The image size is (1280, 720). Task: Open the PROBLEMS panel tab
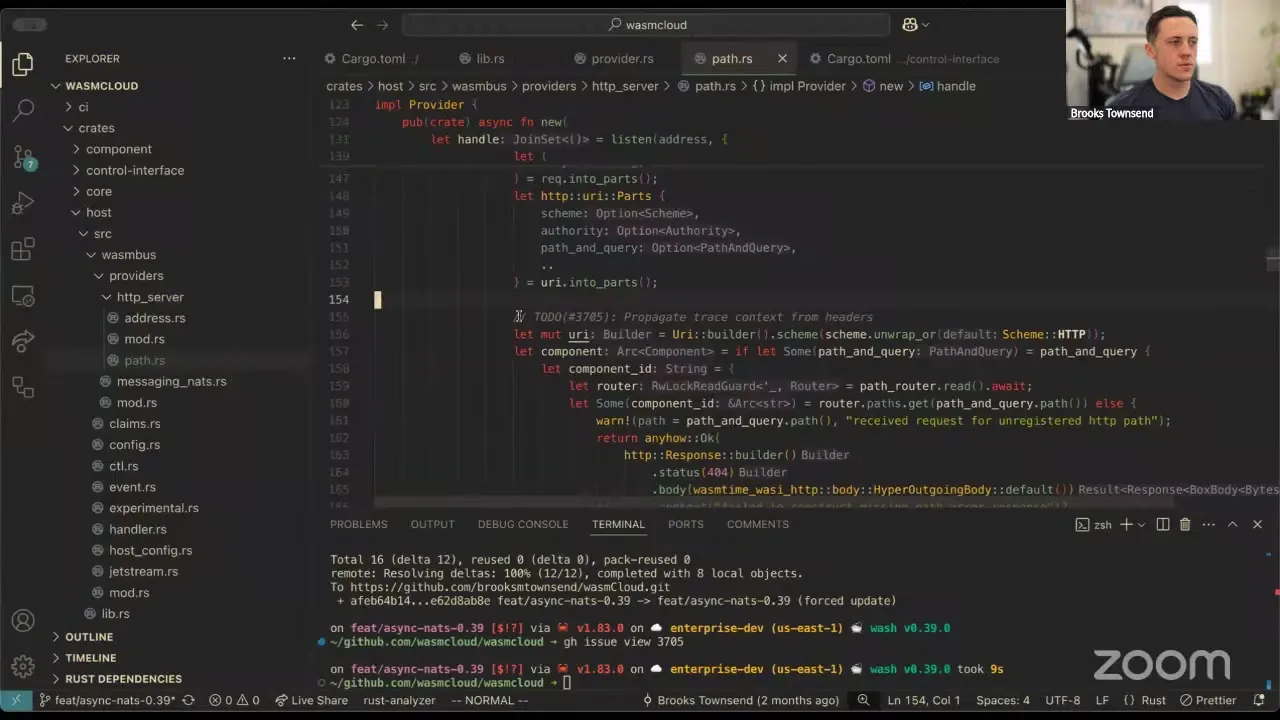[x=359, y=524]
